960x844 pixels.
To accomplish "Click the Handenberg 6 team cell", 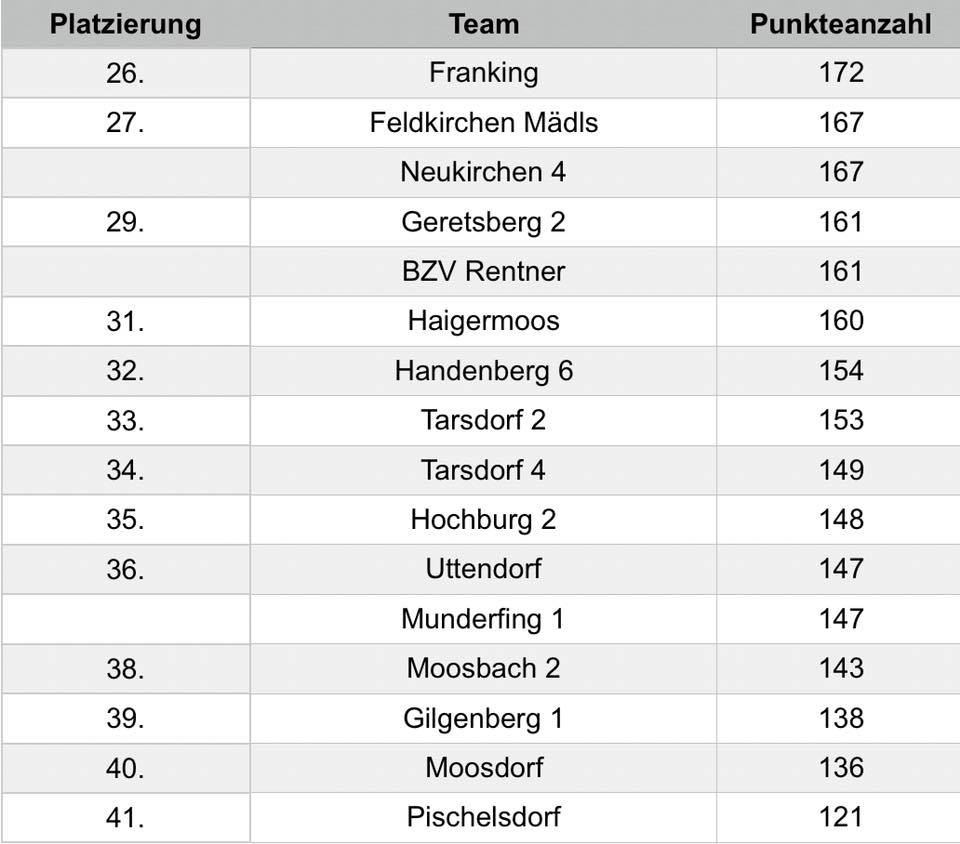I will coord(484,371).
